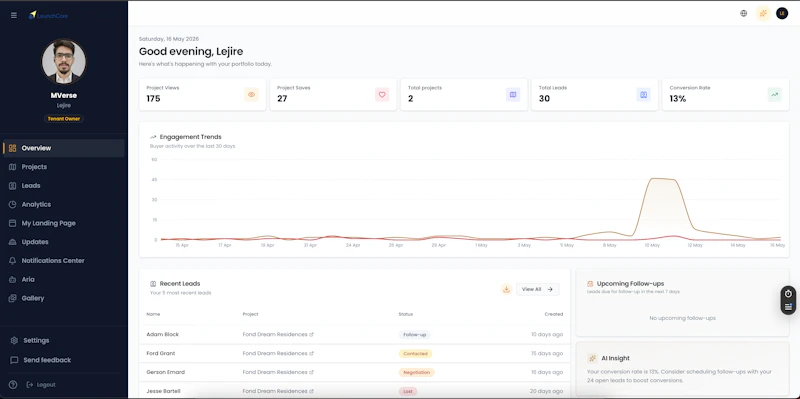Open the globe language selector
The image size is (800, 399).
[x=743, y=13]
